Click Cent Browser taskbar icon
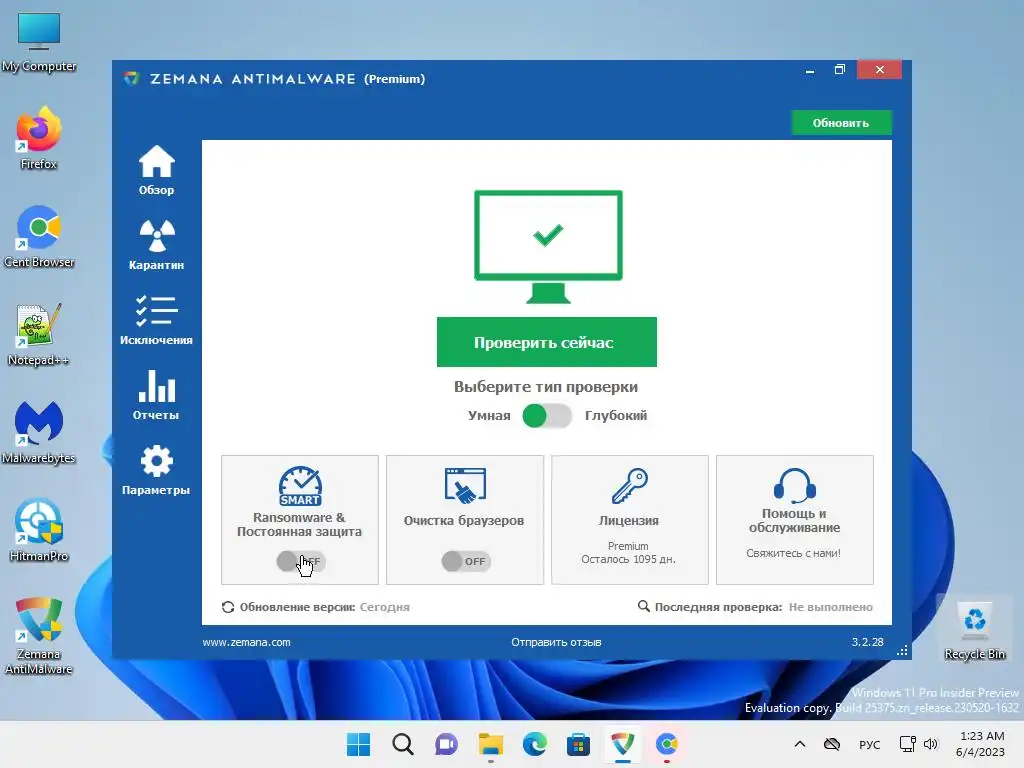Image resolution: width=1024 pixels, height=768 pixels. click(x=666, y=744)
